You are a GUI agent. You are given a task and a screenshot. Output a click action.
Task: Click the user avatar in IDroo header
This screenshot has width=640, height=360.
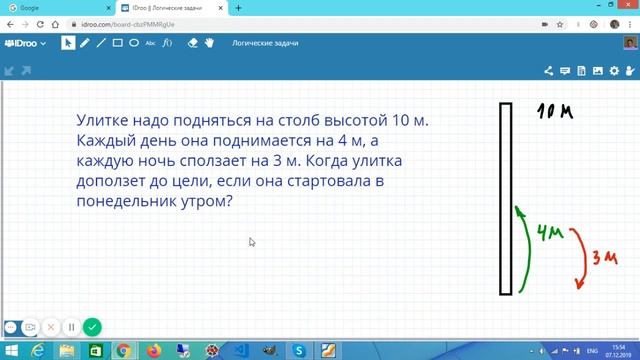[631, 43]
